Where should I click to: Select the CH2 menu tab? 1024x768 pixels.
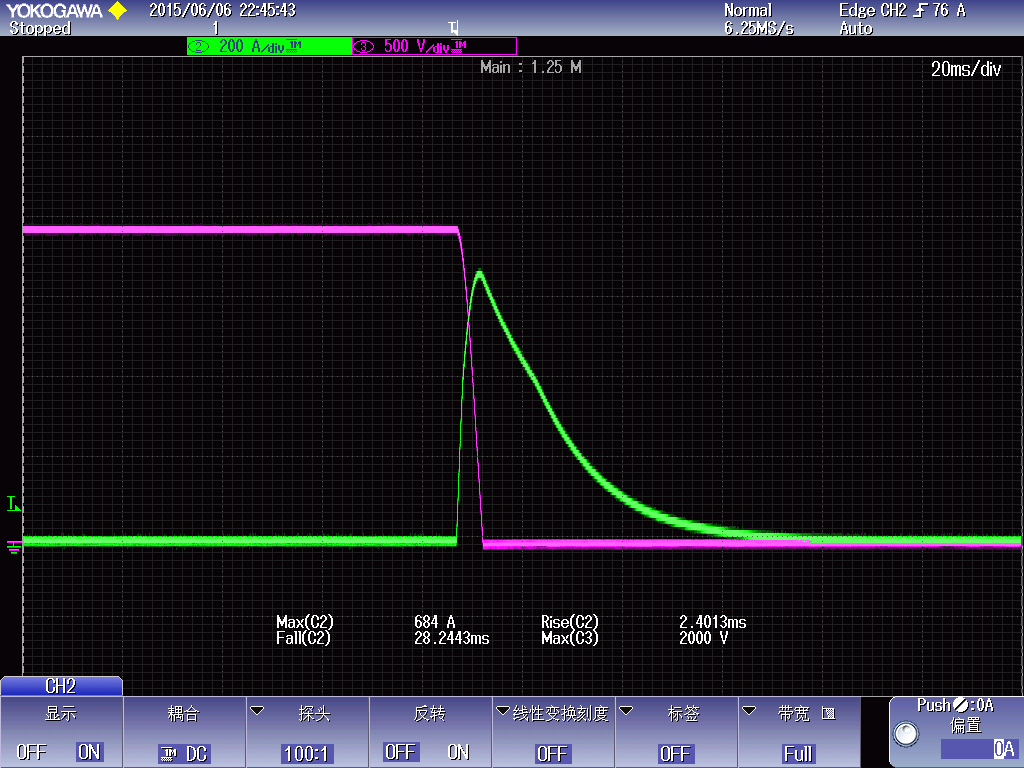61,686
